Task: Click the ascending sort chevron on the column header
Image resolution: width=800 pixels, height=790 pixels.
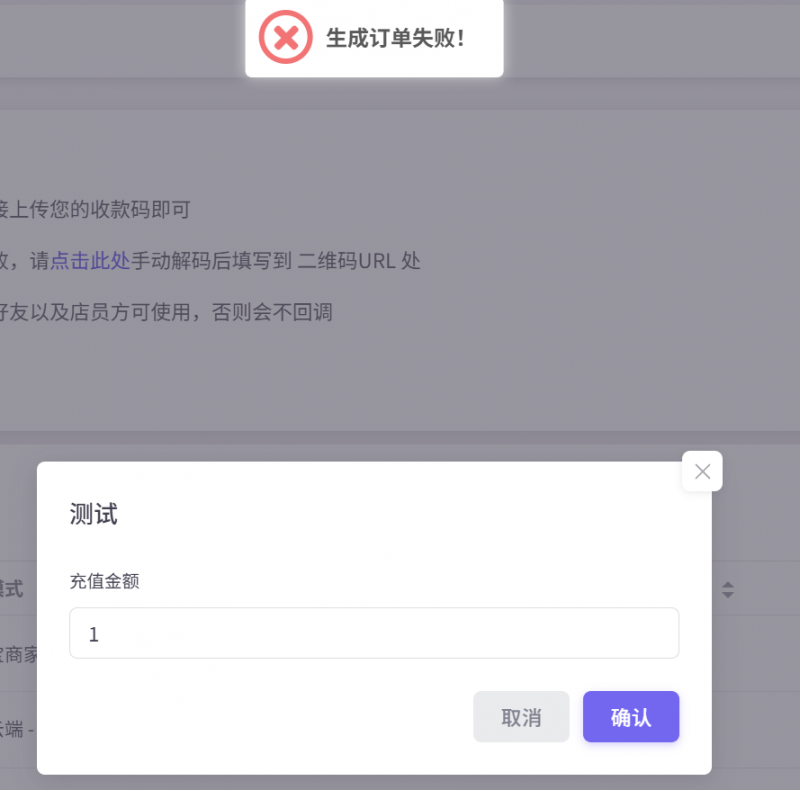Action: (x=727, y=585)
